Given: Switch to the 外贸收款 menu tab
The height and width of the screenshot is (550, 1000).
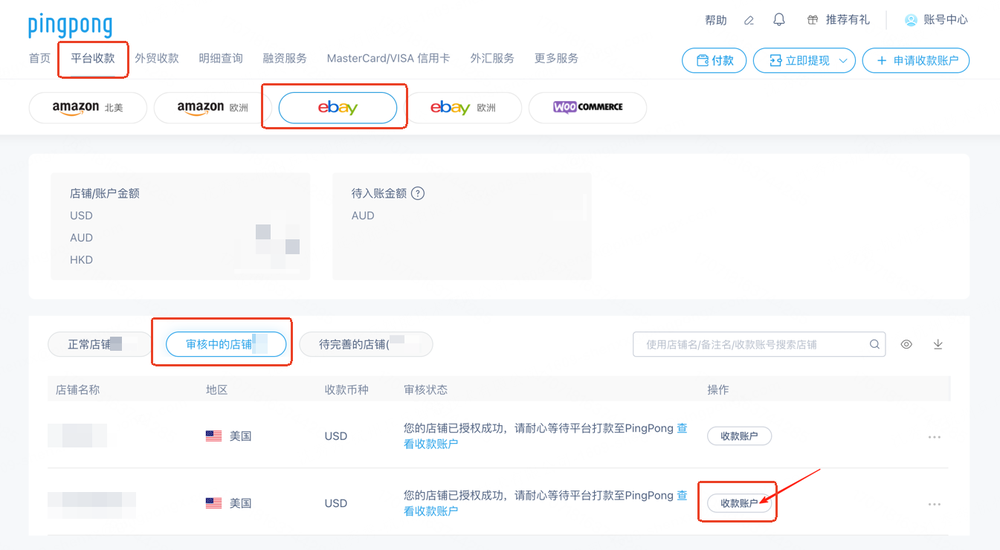Looking at the screenshot, I should pos(156,58).
